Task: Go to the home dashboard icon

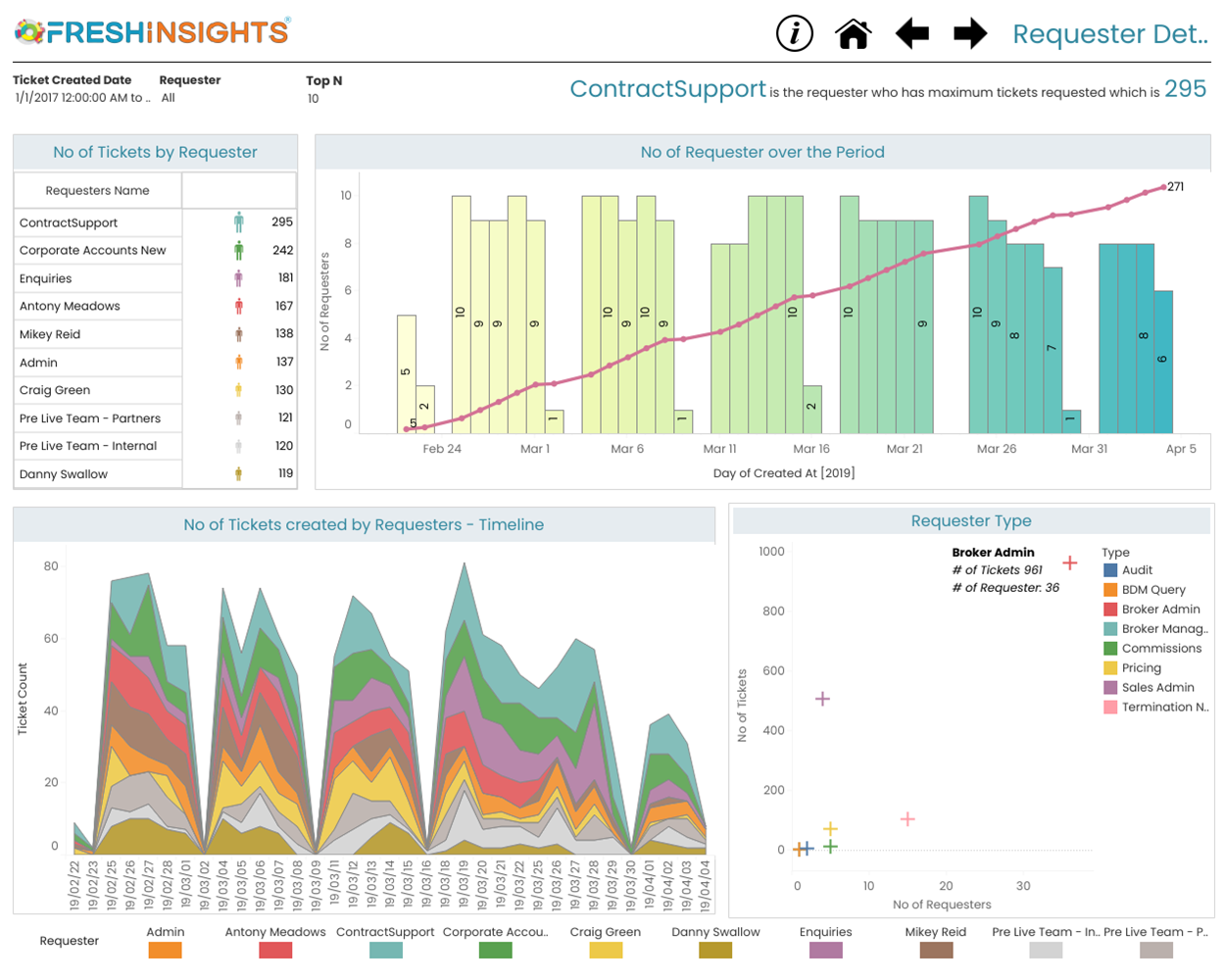Action: pos(854,33)
